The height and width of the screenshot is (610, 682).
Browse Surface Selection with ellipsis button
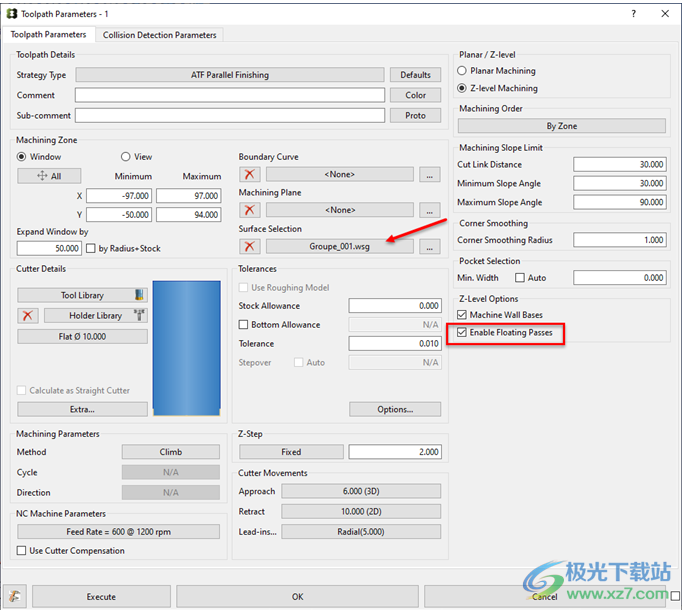430,247
